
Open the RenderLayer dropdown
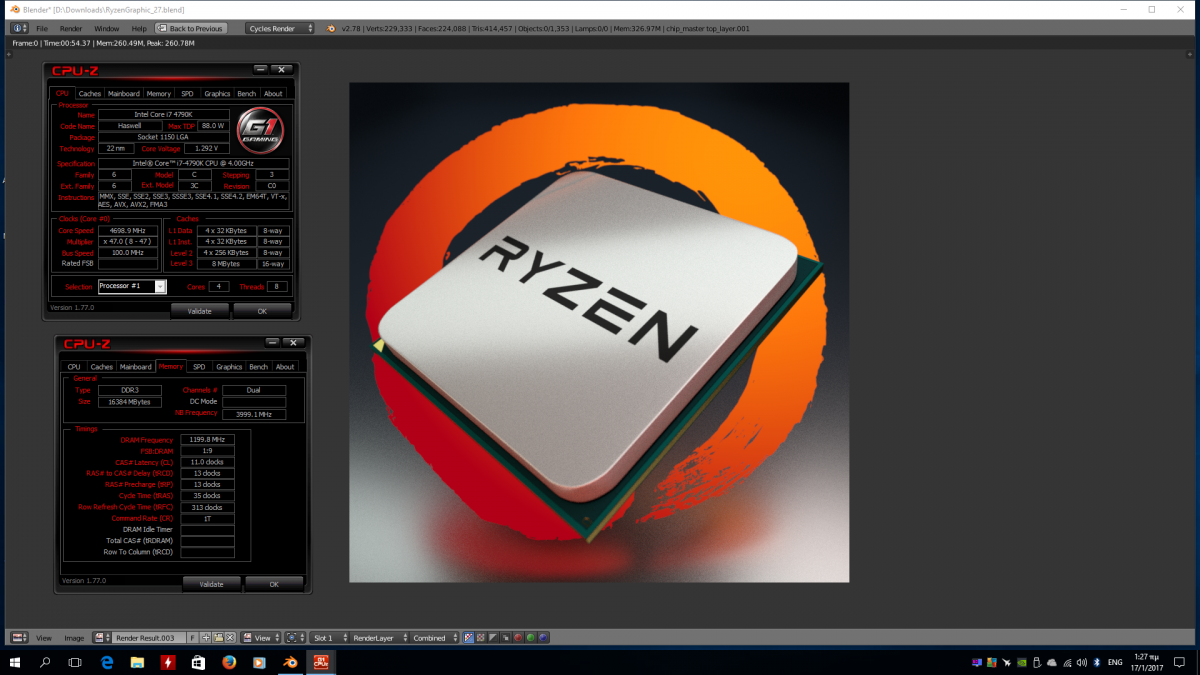[x=379, y=638]
